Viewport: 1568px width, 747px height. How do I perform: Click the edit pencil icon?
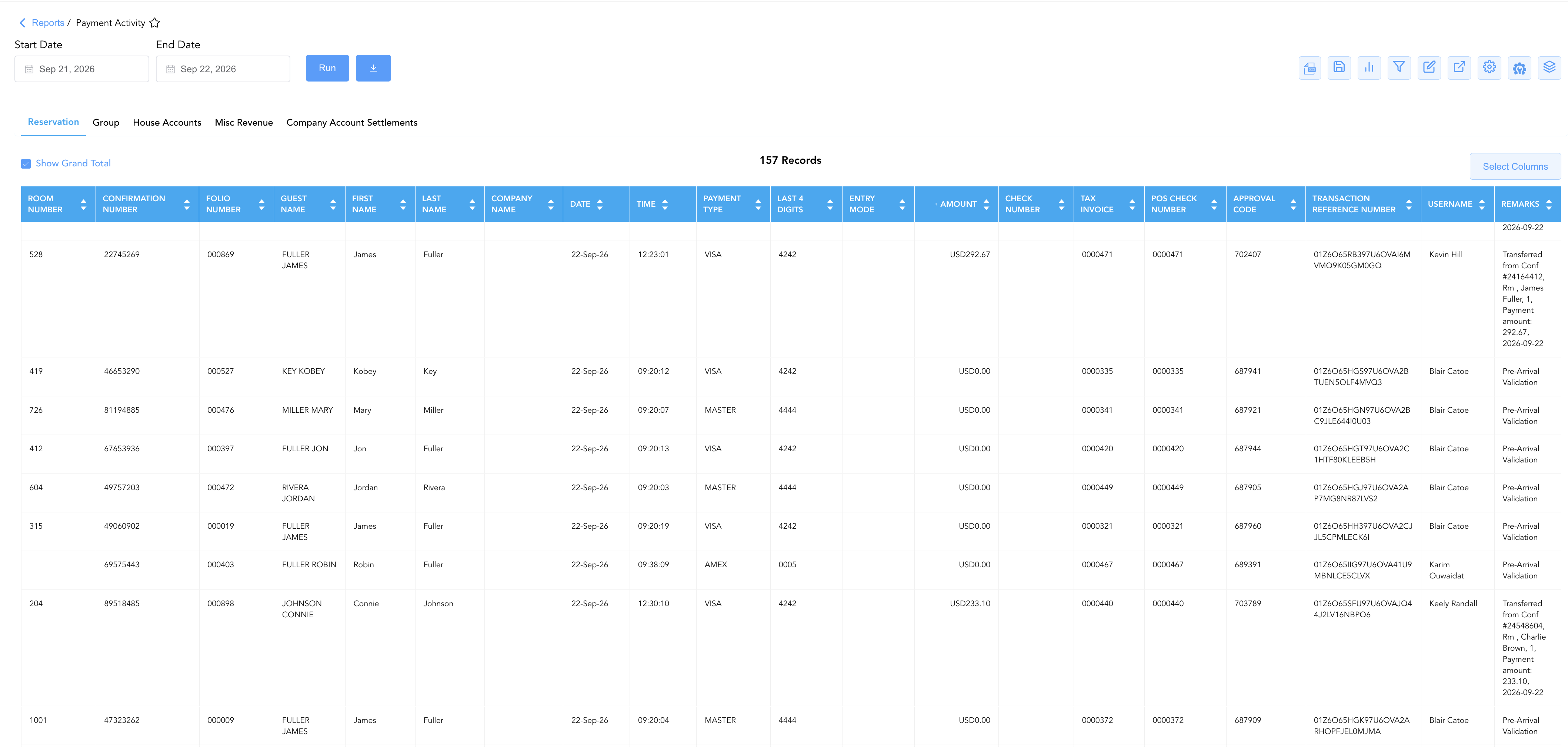[1429, 68]
